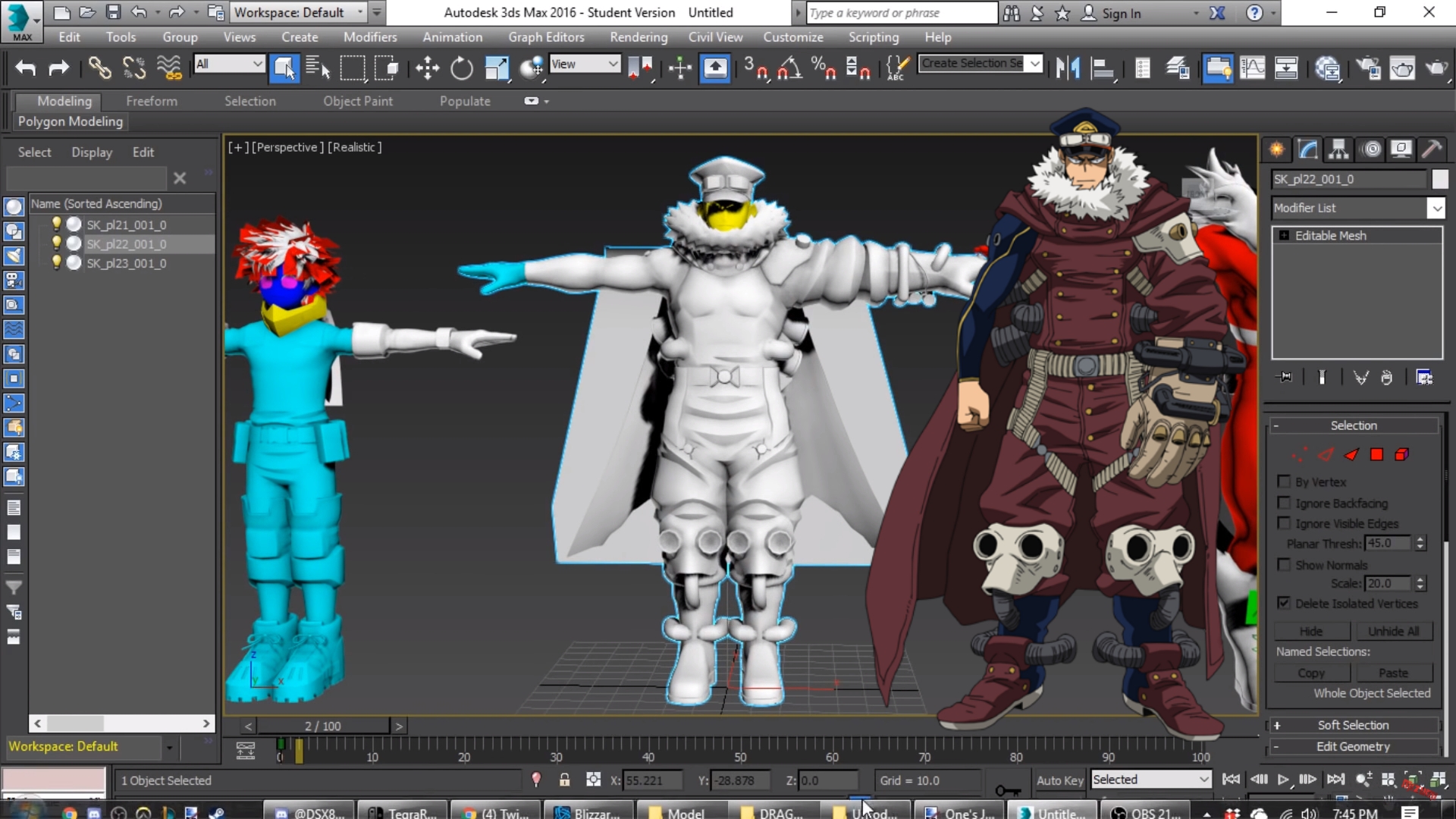Open the Motion command panel tab
This screenshot has width=1456, height=819.
click(x=1372, y=149)
